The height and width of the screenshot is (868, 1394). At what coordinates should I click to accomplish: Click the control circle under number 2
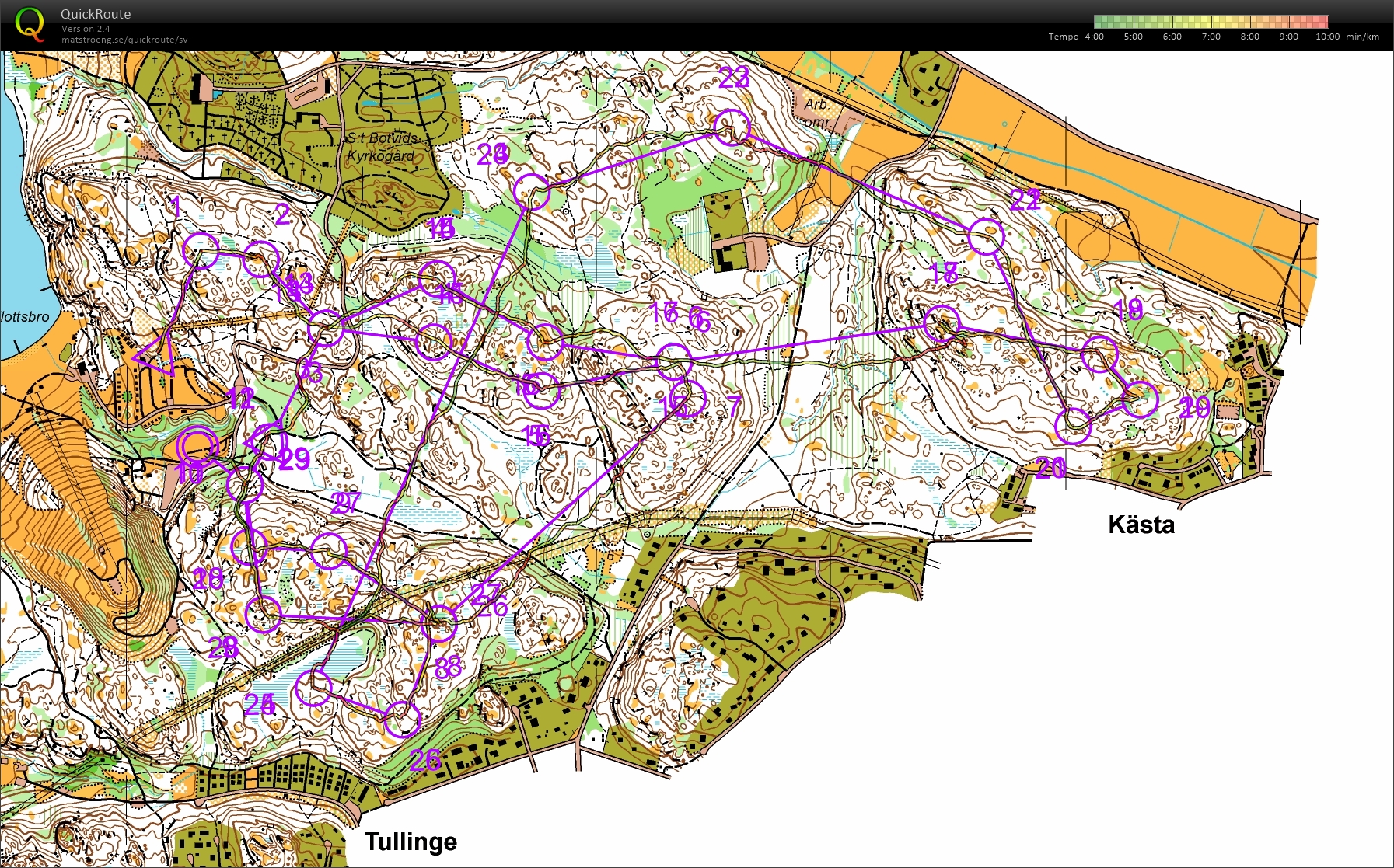(x=261, y=260)
